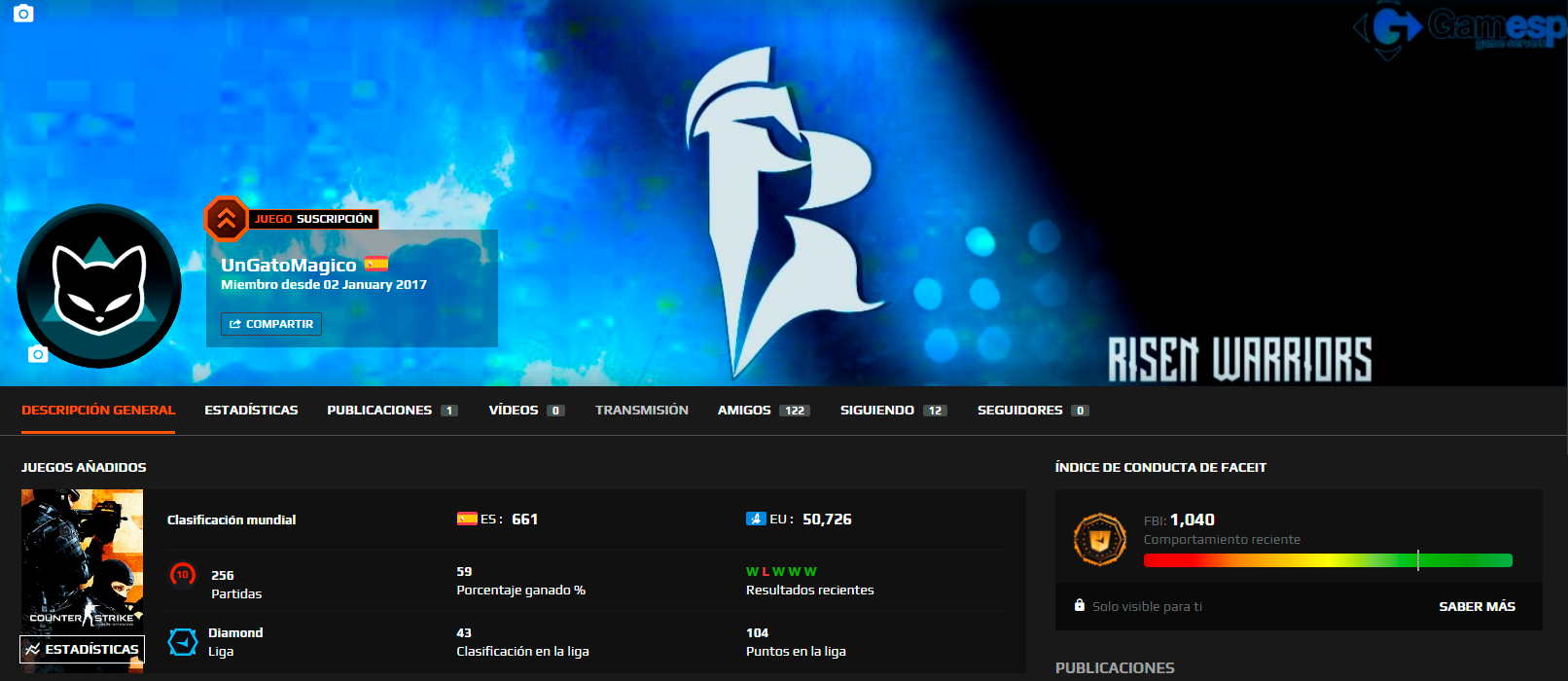
Task: Open the UnGatoMagico avatar image
Action: pos(99,286)
